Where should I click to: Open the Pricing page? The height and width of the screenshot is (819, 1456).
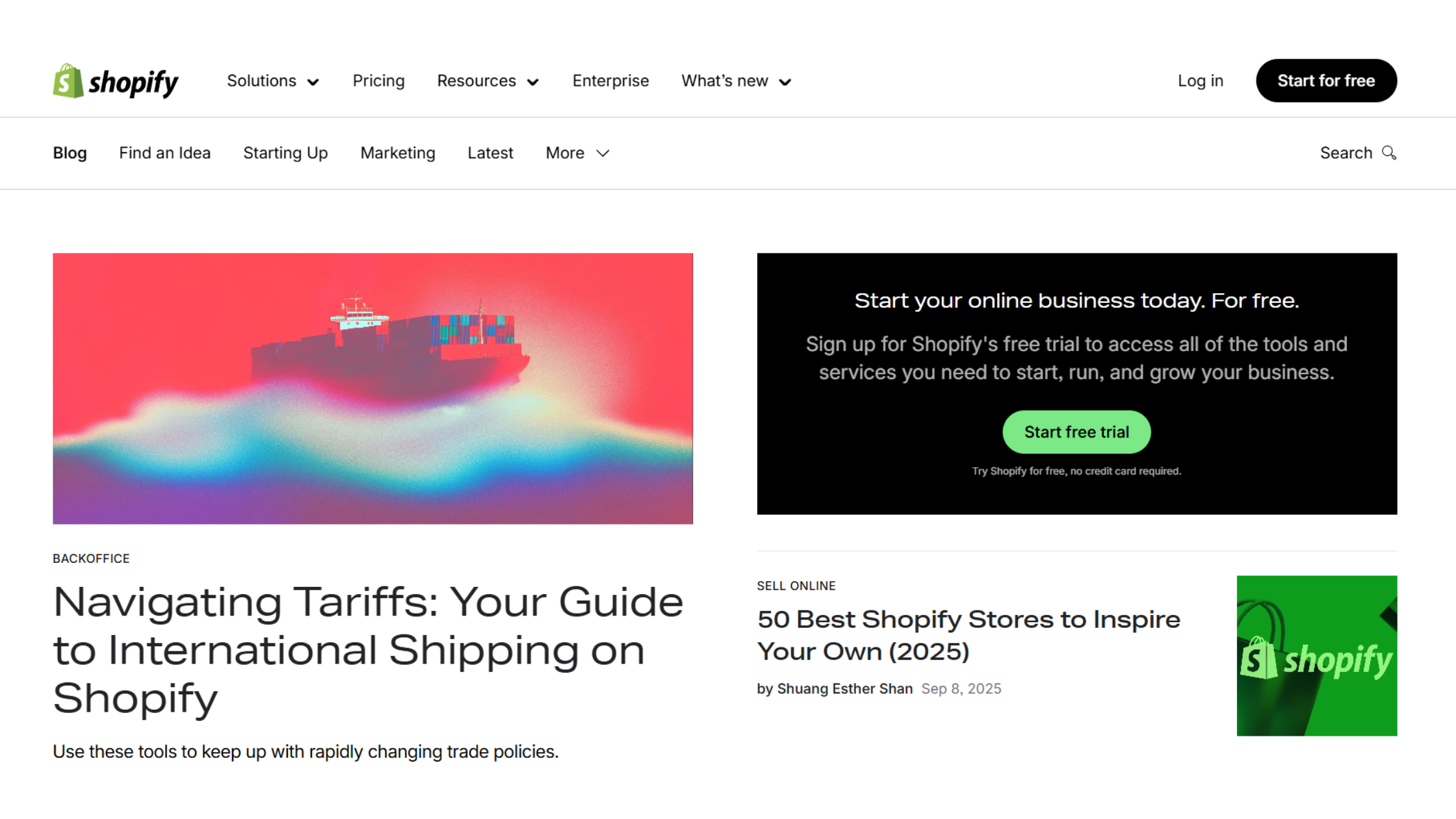point(378,81)
